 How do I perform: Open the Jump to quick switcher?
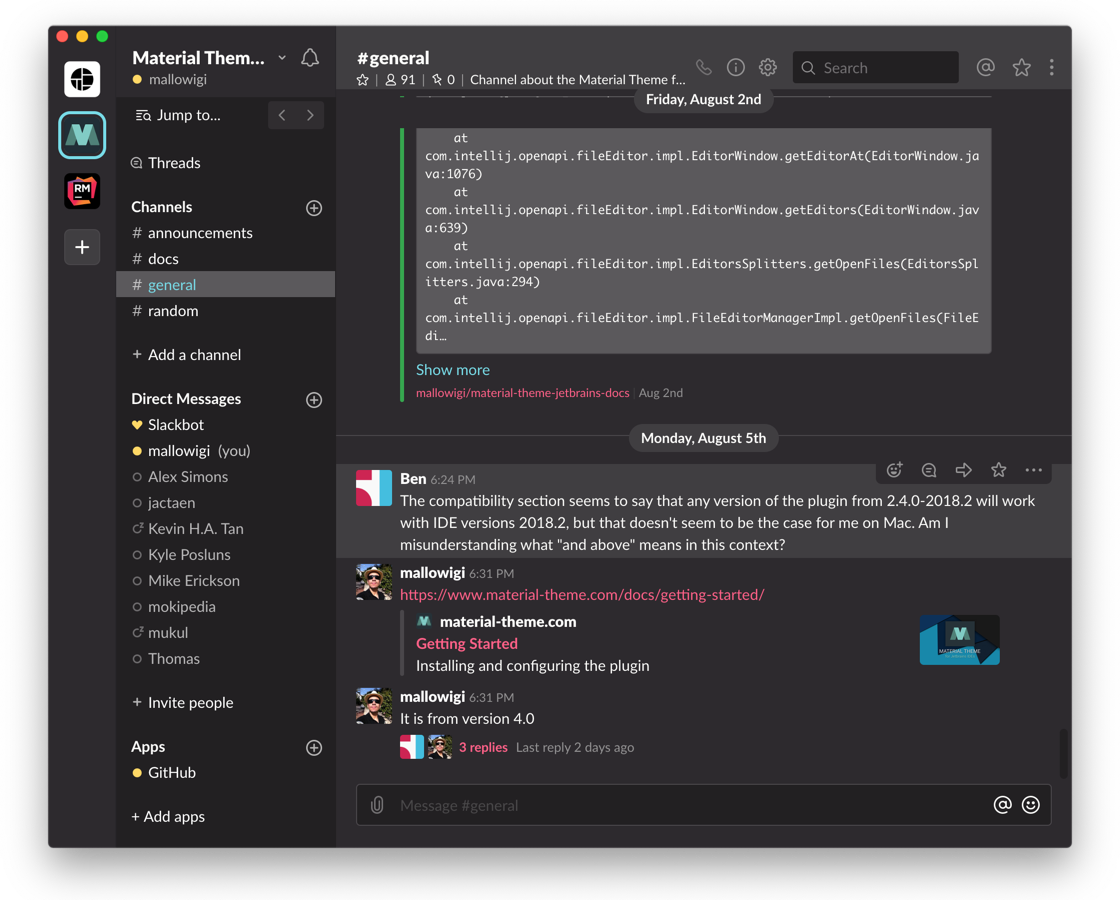179,115
